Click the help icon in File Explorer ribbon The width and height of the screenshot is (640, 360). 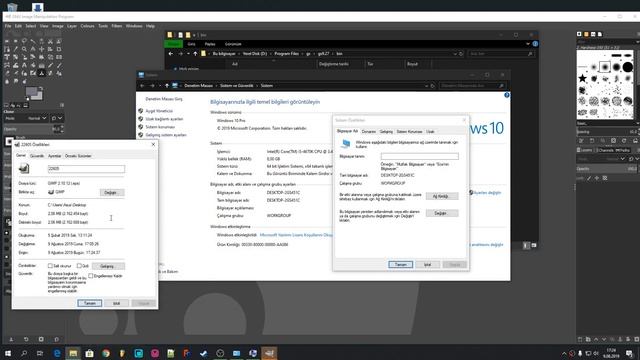coord(535,44)
